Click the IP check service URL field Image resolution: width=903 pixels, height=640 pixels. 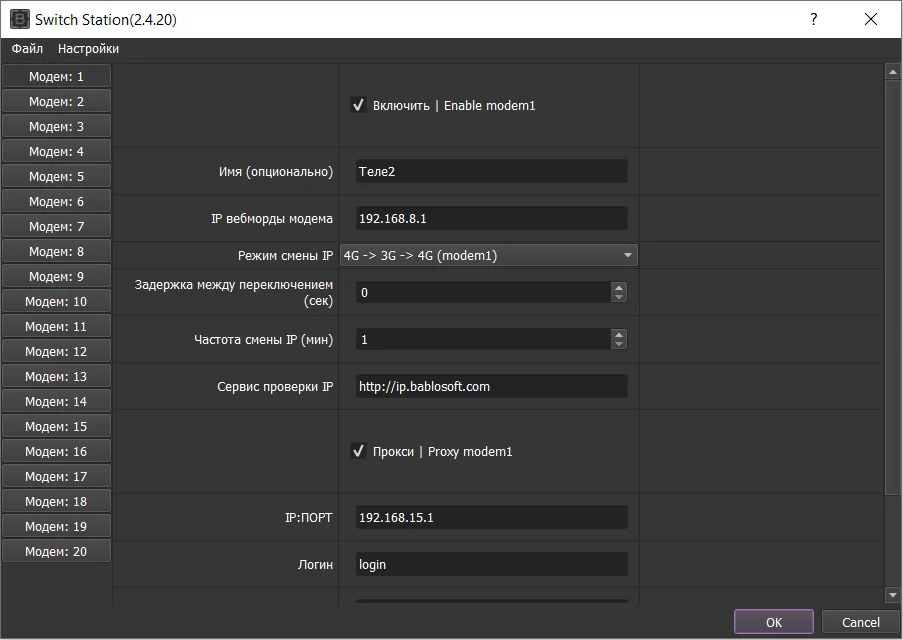[x=492, y=387]
